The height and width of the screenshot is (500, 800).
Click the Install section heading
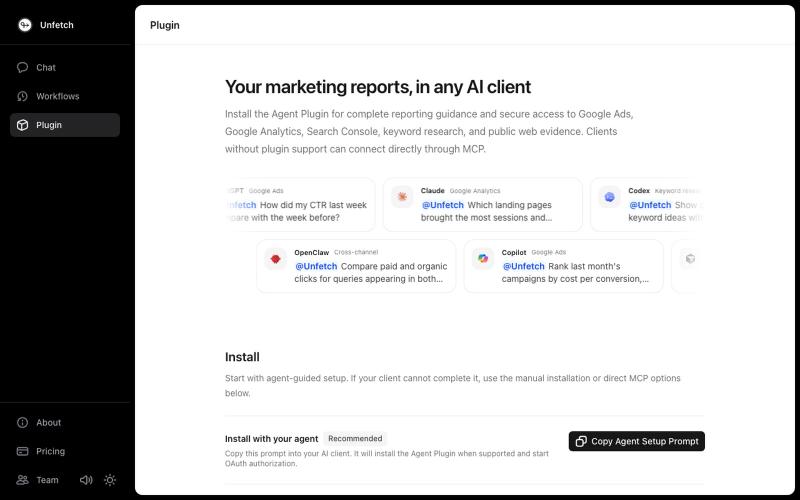coord(242,357)
